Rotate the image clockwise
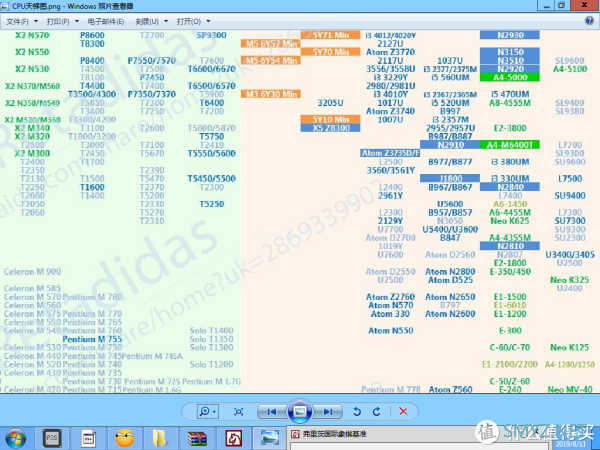 (377, 411)
